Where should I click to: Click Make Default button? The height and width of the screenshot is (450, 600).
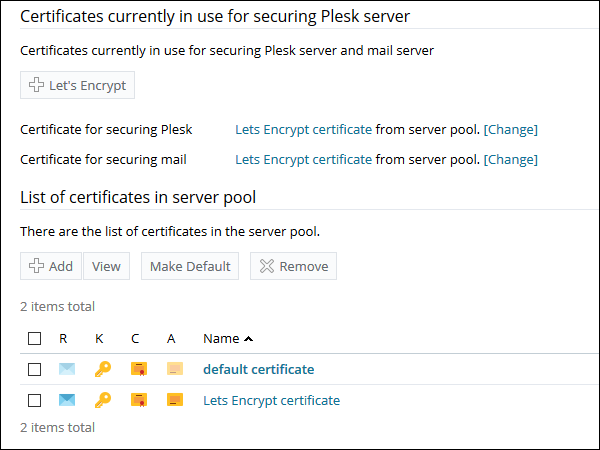tap(190, 266)
